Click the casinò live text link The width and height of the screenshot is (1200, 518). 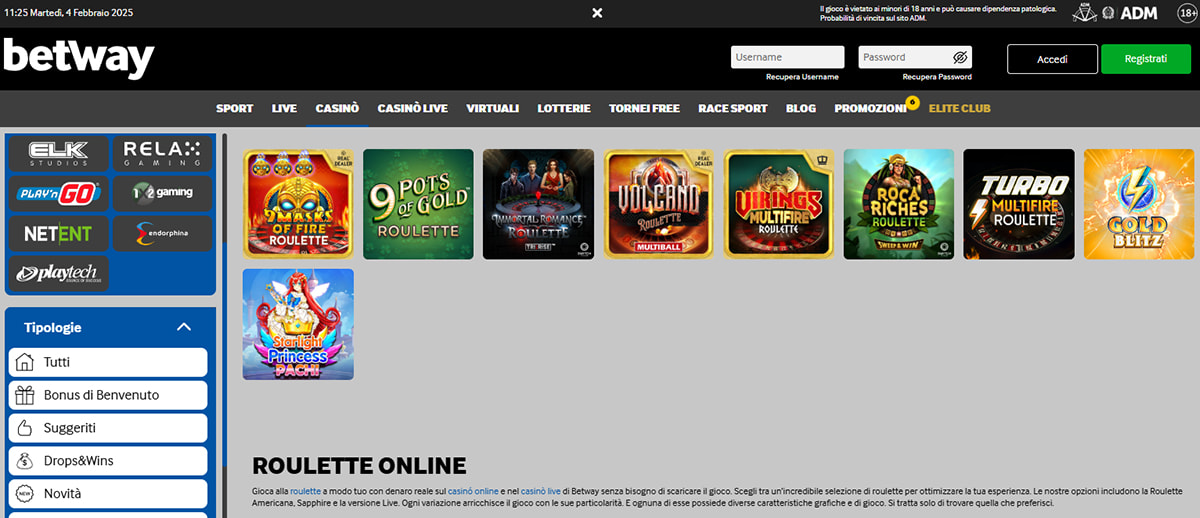(541, 492)
